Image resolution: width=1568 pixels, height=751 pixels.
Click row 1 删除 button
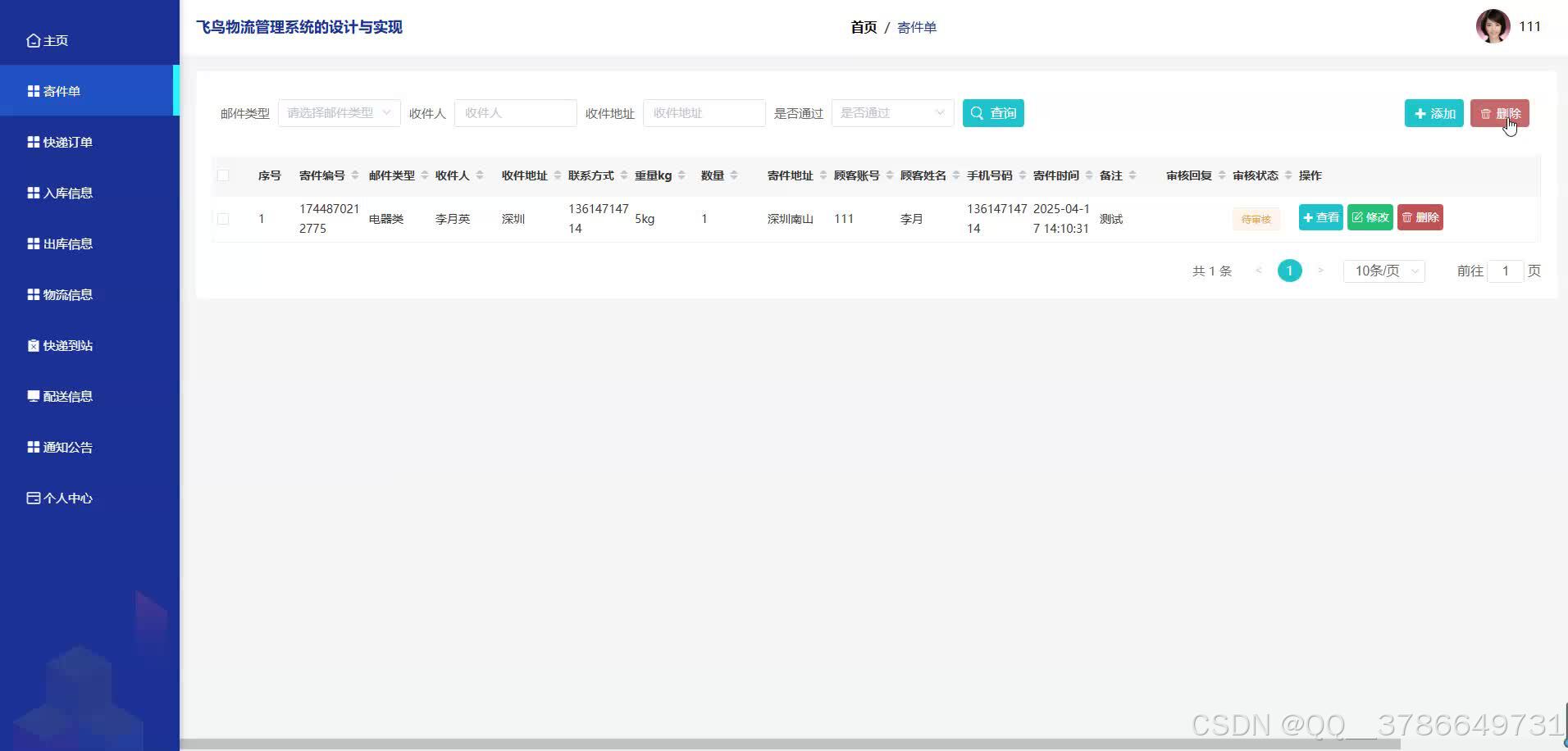(x=1420, y=217)
